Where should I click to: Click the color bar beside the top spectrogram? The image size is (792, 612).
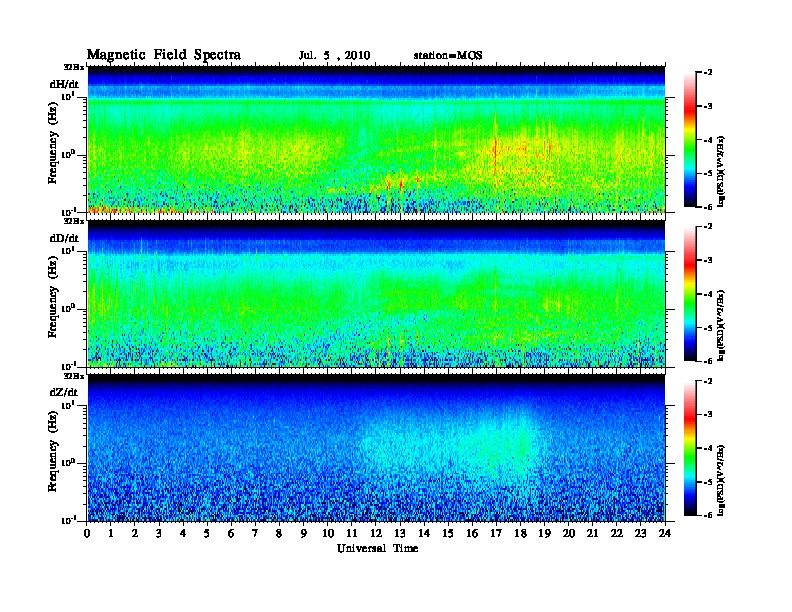point(690,139)
